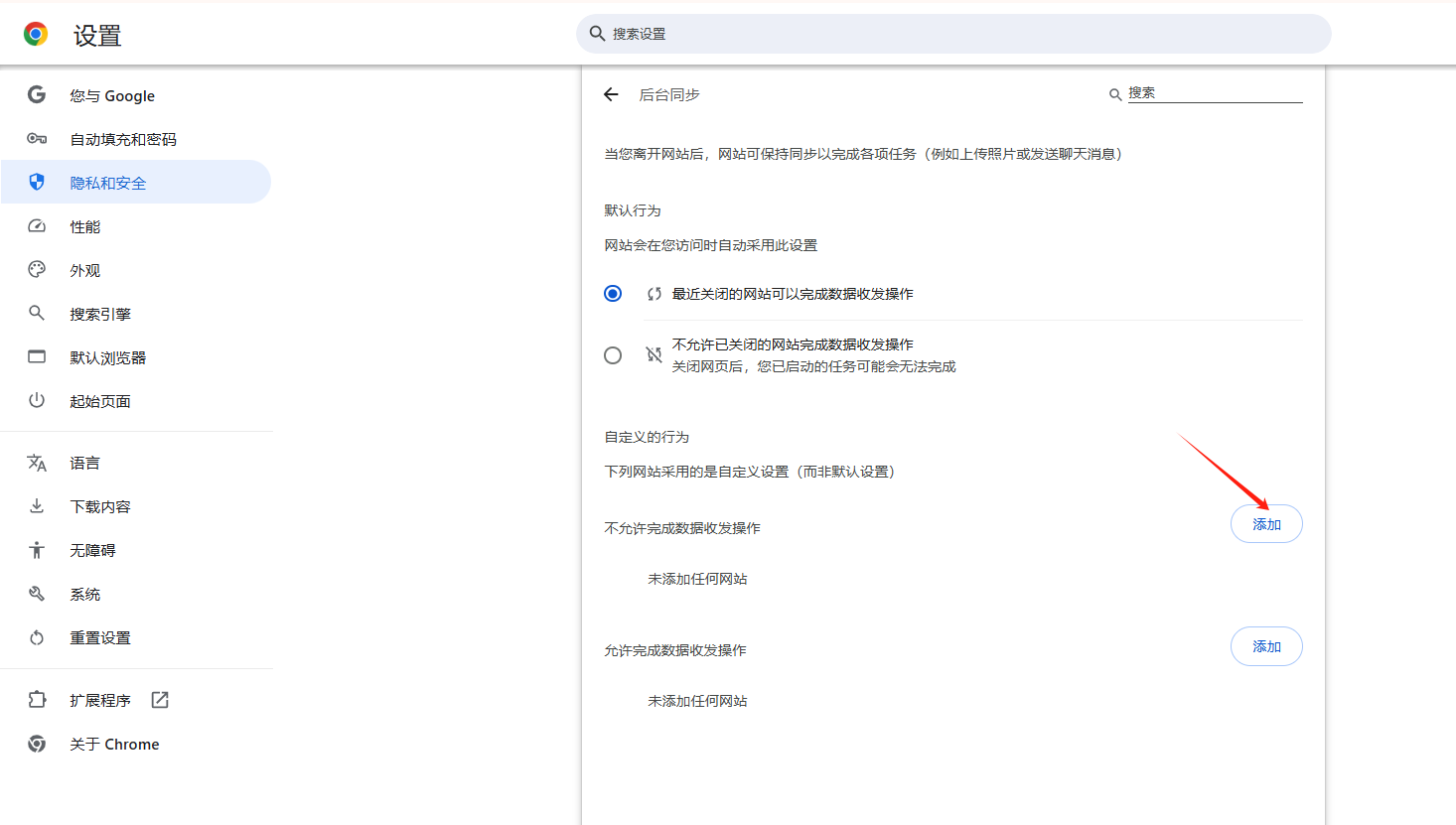The image size is (1456, 825).
Task: Click the magnifier icon for 搜索引擎
Action: click(37, 314)
